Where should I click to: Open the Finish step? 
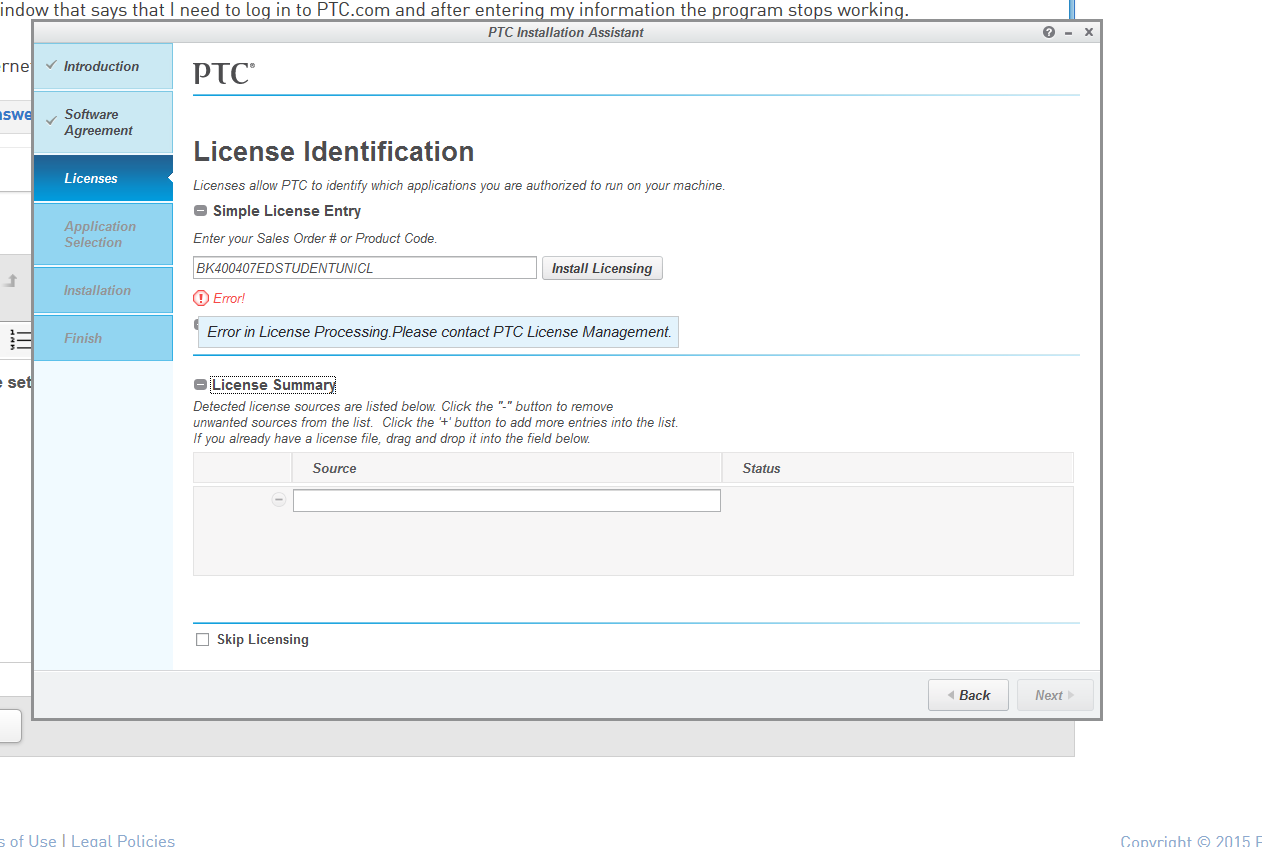[102, 338]
